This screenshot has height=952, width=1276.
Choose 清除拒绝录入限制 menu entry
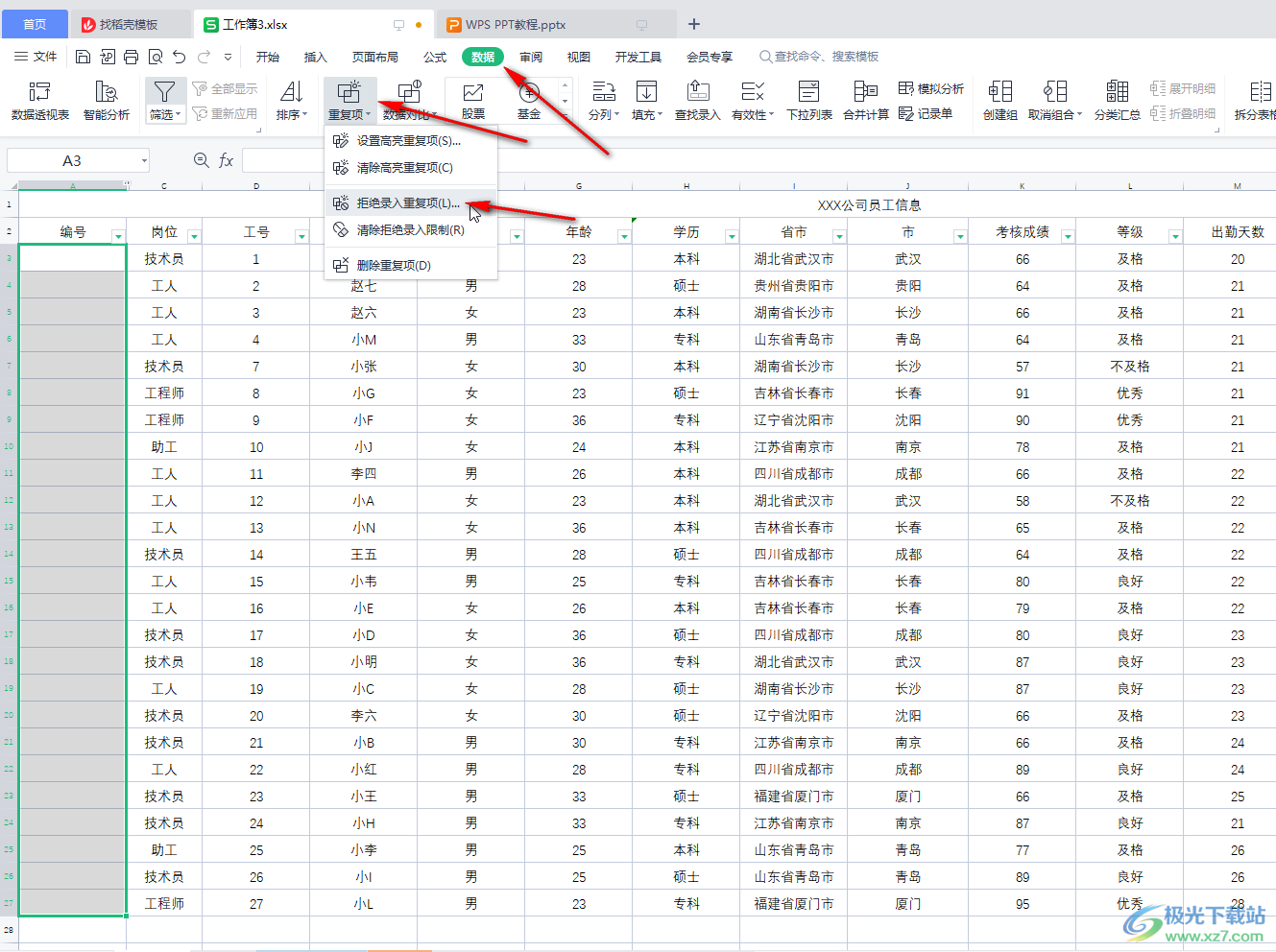(x=411, y=229)
